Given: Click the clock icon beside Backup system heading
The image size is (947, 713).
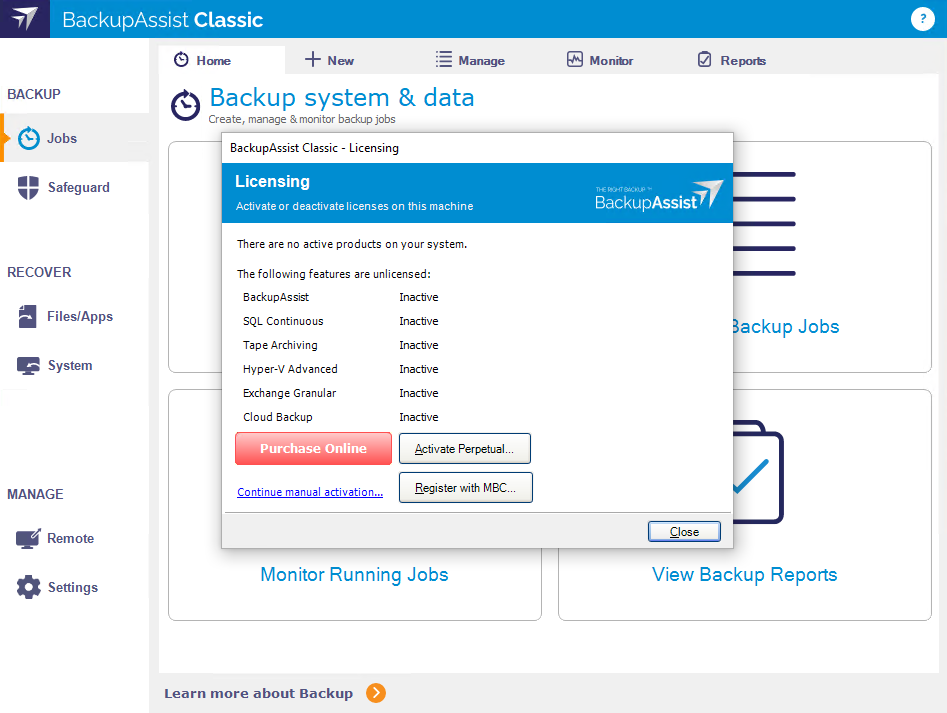Looking at the screenshot, I should point(185,104).
